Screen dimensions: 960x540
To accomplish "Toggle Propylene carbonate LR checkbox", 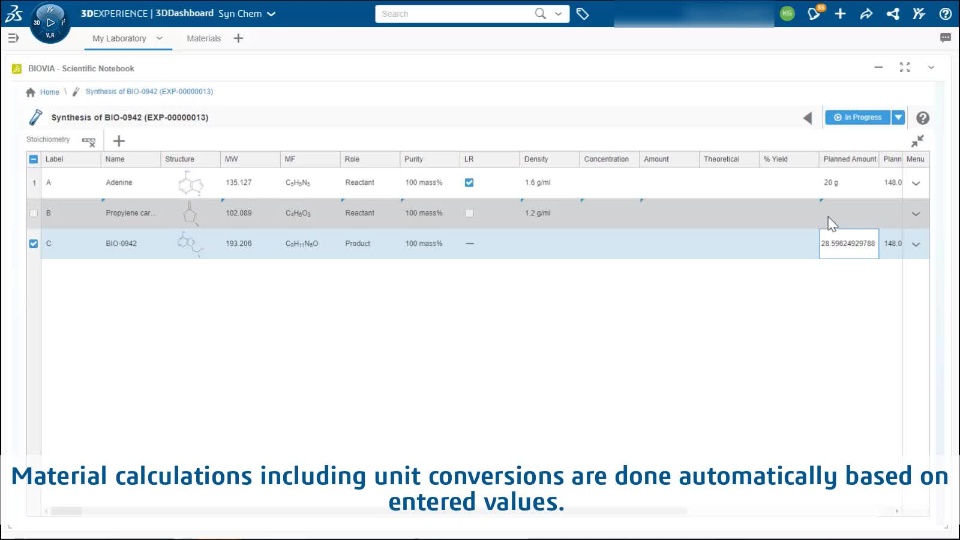I will tap(469, 213).
